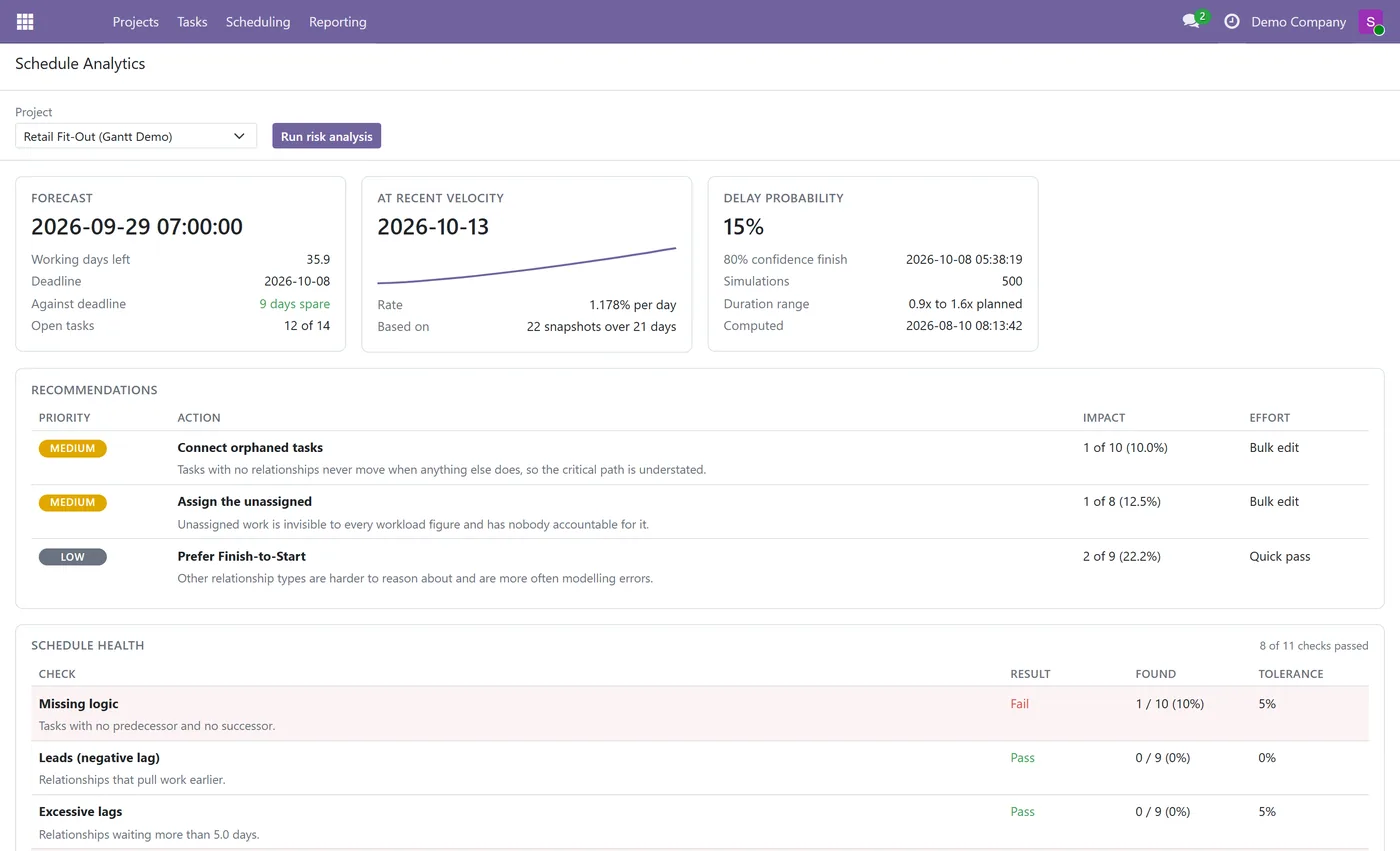This screenshot has height=851, width=1400.
Task: Click the Fail result for Missing logic
Action: coord(1019,704)
